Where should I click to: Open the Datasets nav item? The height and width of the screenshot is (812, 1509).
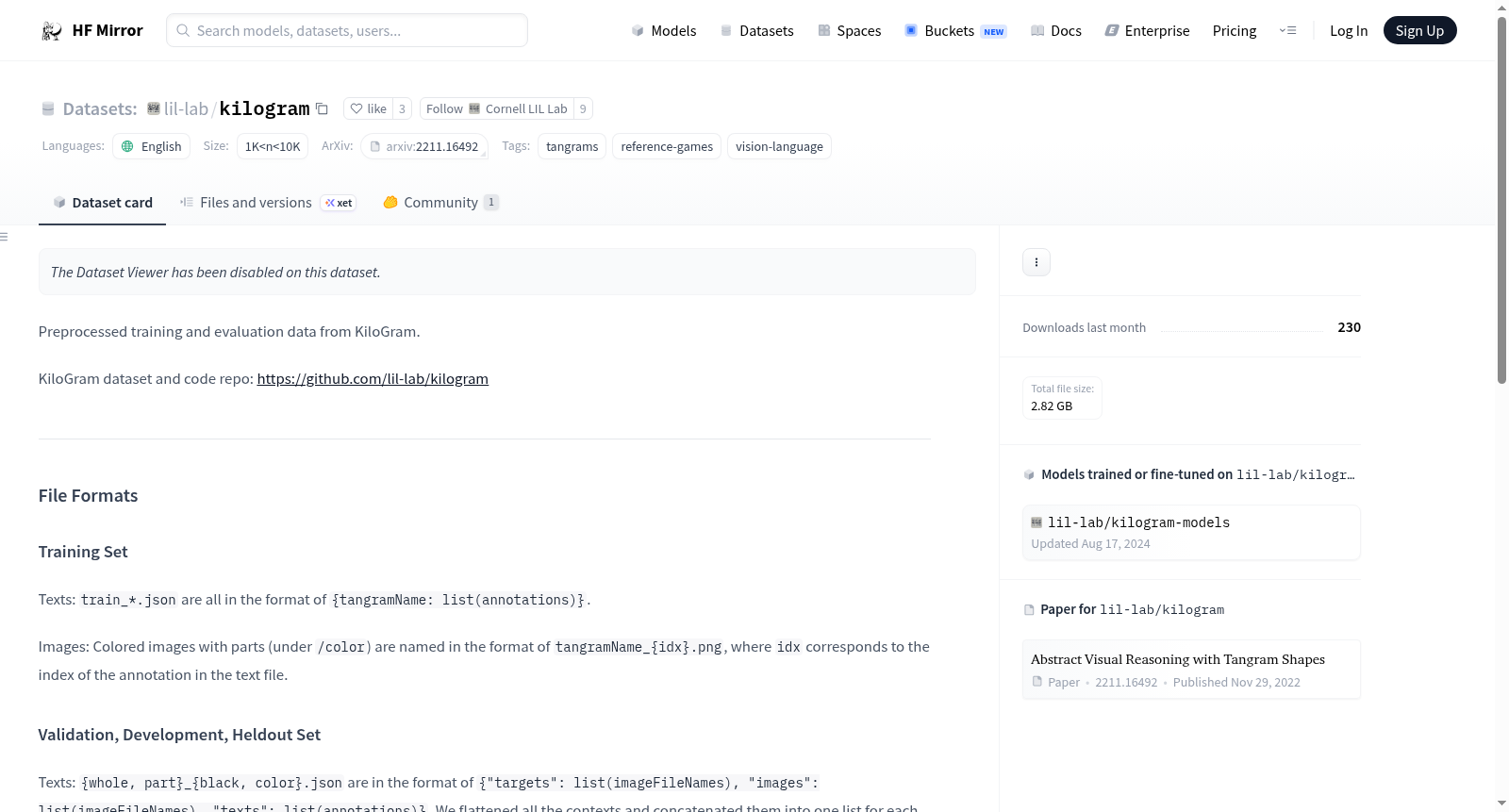point(757,31)
